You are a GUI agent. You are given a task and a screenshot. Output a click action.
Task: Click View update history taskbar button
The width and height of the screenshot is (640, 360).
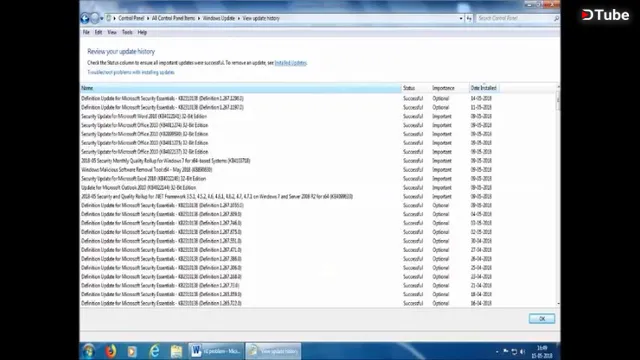point(273,351)
